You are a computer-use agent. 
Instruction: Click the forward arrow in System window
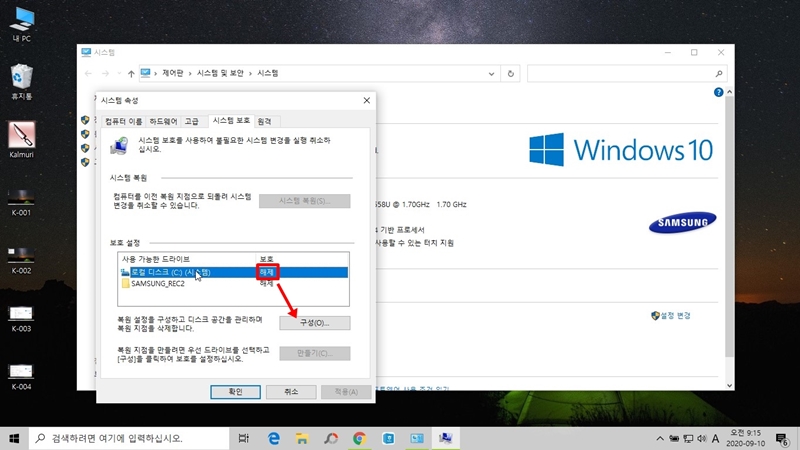click(x=105, y=73)
